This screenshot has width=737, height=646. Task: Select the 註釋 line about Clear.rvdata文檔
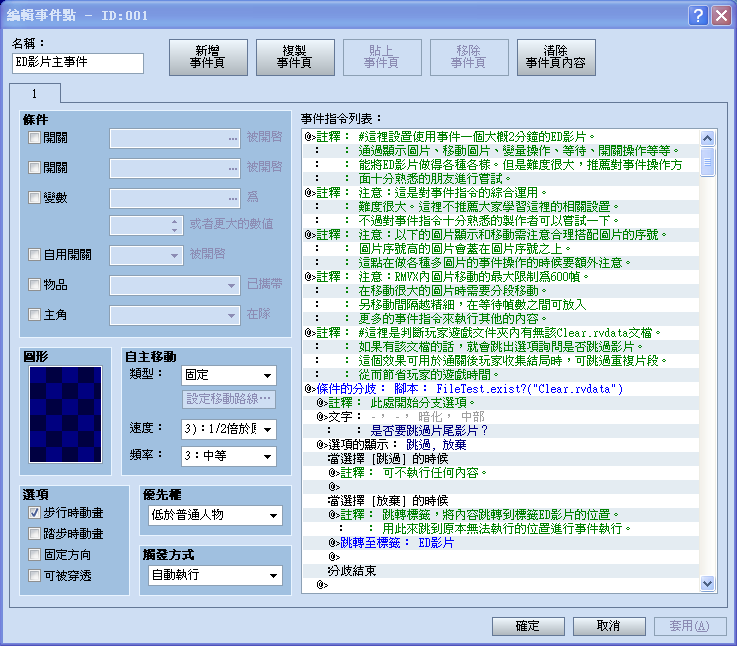501,333
